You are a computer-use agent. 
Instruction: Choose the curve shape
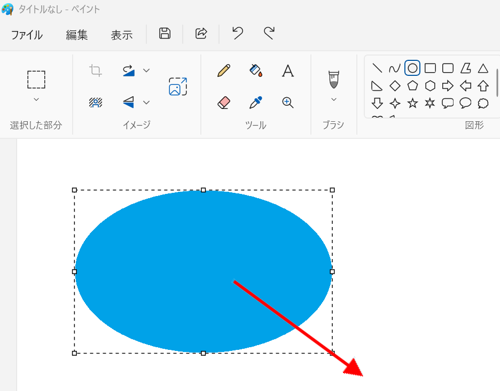coord(395,69)
